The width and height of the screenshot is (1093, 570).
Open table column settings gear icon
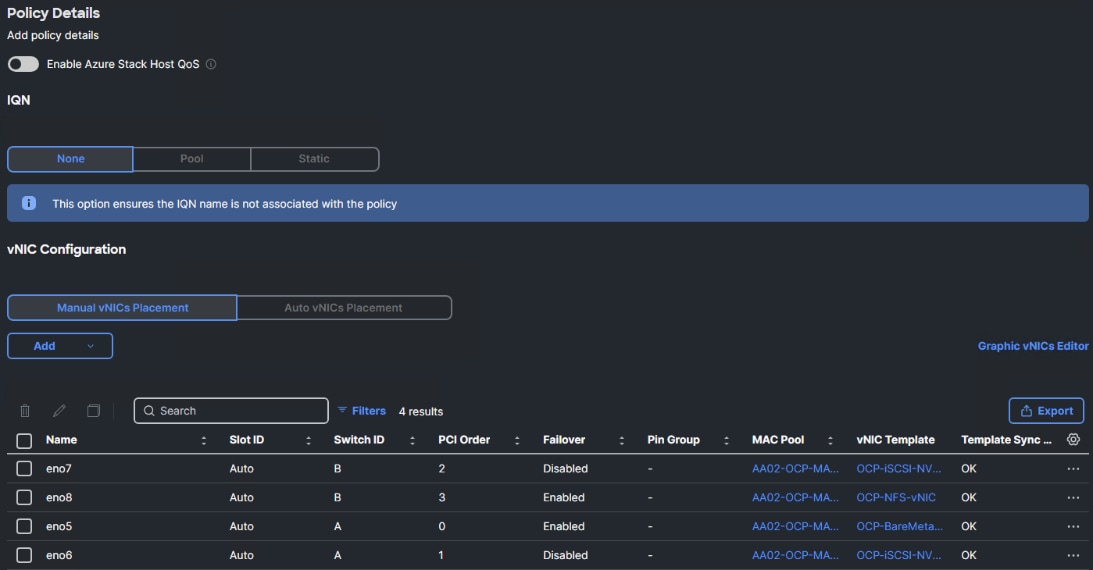(x=1074, y=440)
